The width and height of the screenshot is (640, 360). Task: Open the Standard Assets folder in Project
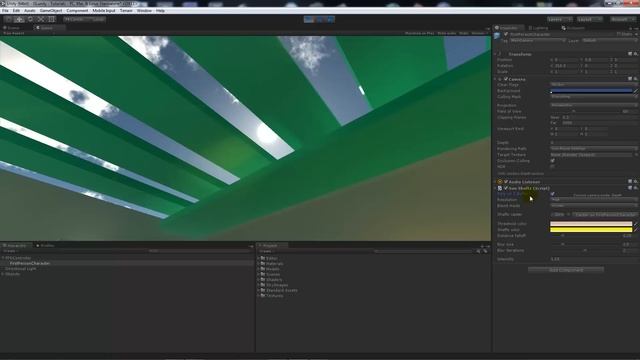[282, 290]
